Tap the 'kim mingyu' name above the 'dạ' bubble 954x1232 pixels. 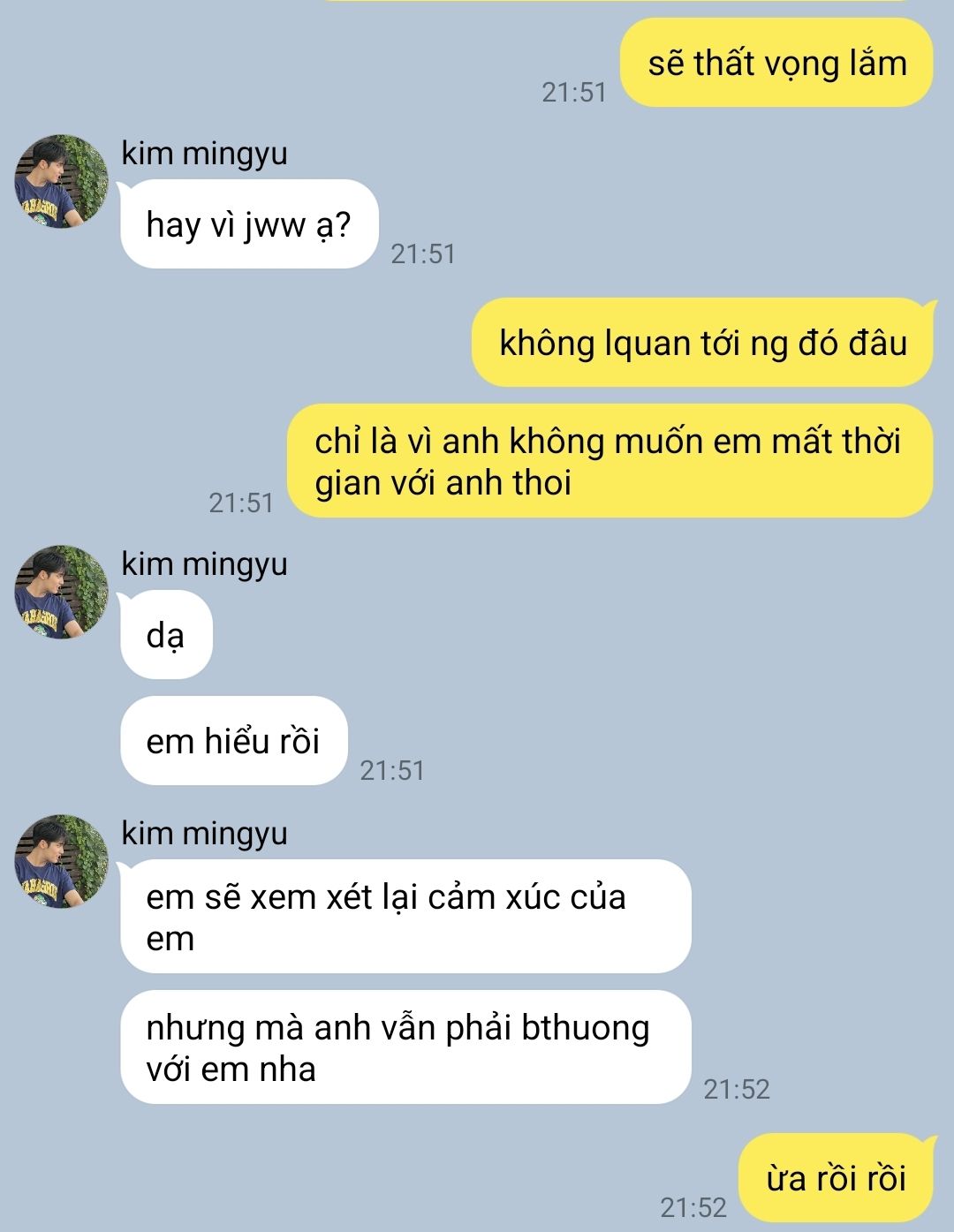pos(204,563)
